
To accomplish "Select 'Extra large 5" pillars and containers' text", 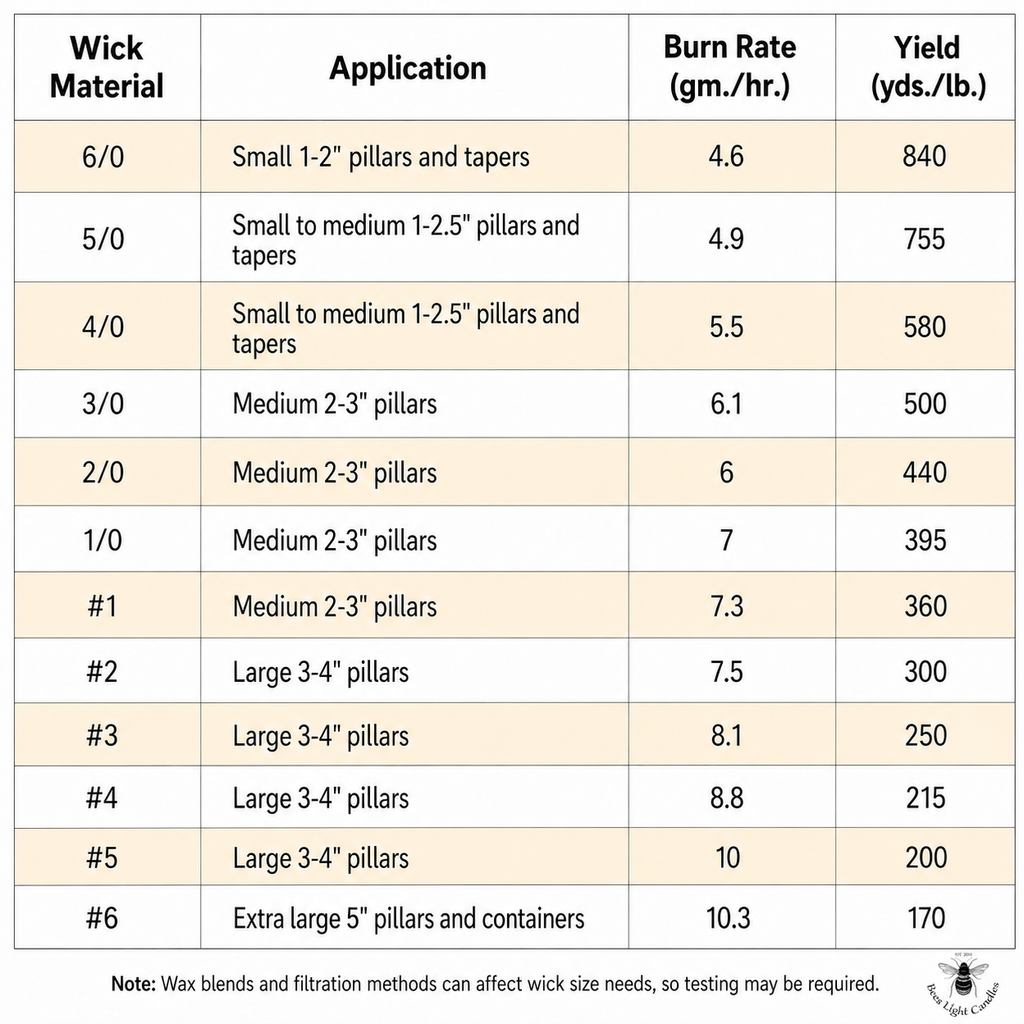I will tap(409, 919).
